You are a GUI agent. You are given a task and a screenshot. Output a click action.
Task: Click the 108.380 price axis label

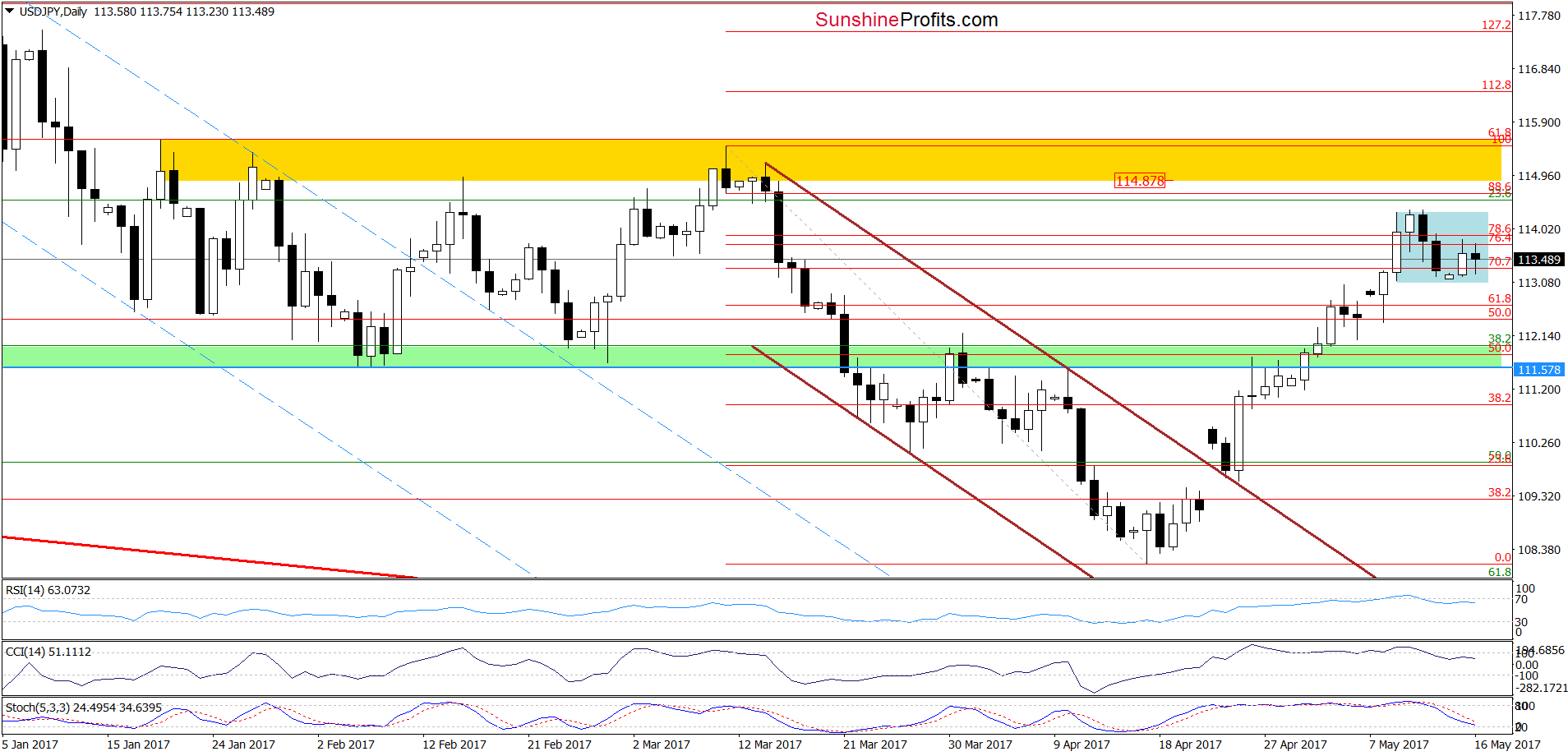click(x=1539, y=550)
